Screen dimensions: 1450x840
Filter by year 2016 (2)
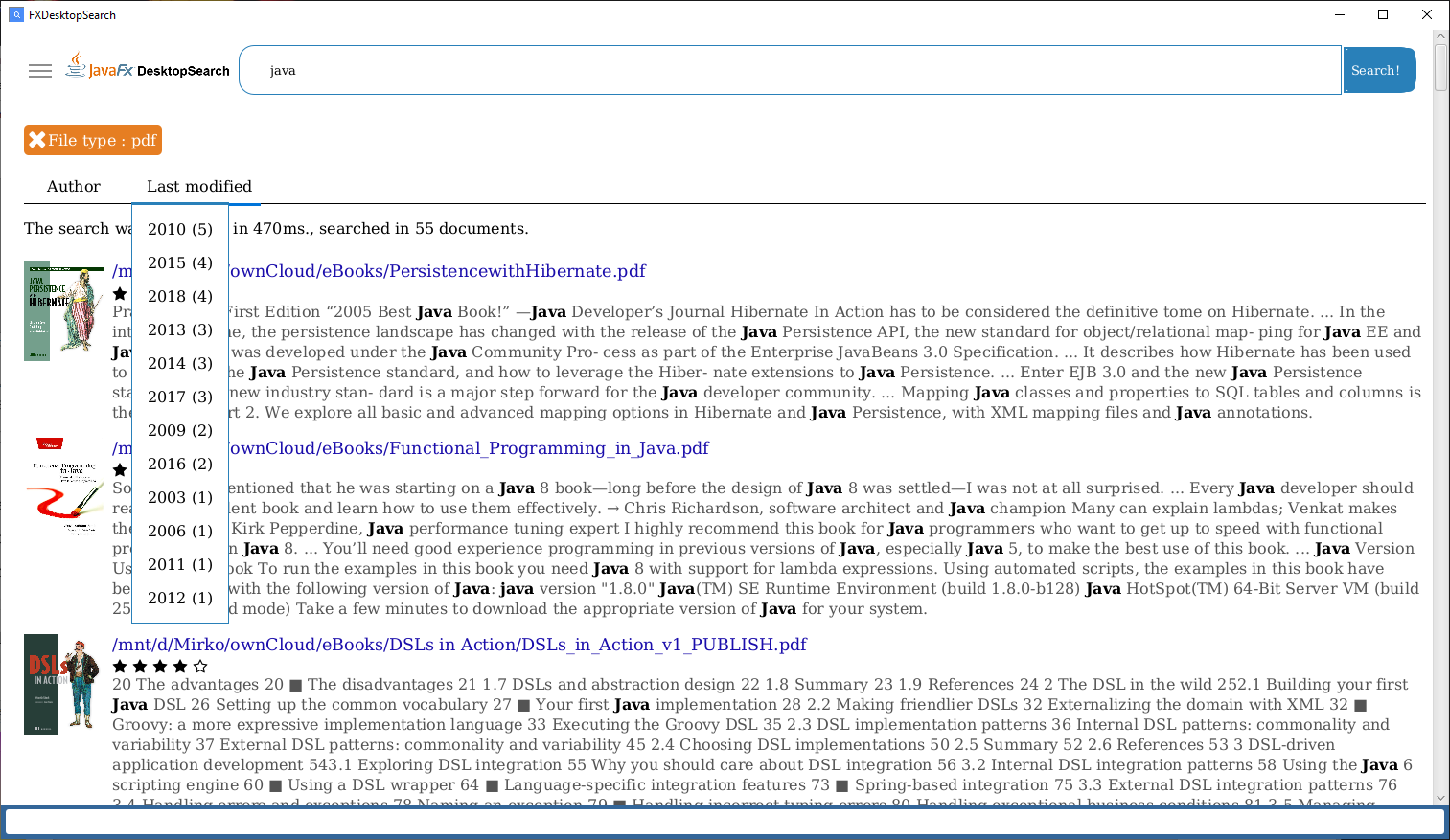(x=180, y=464)
